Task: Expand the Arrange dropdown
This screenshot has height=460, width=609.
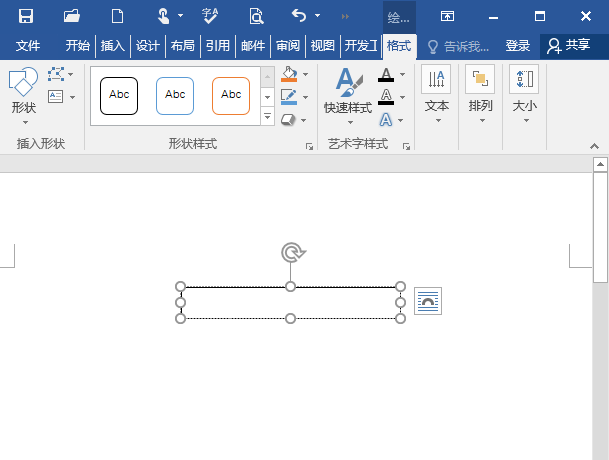Action: tap(480, 97)
